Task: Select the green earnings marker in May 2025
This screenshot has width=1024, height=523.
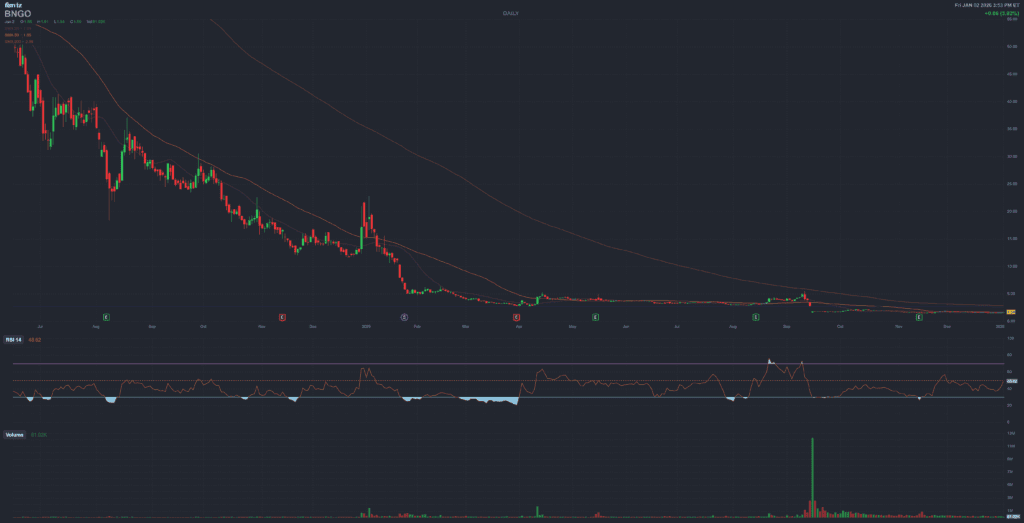Action: [595, 317]
